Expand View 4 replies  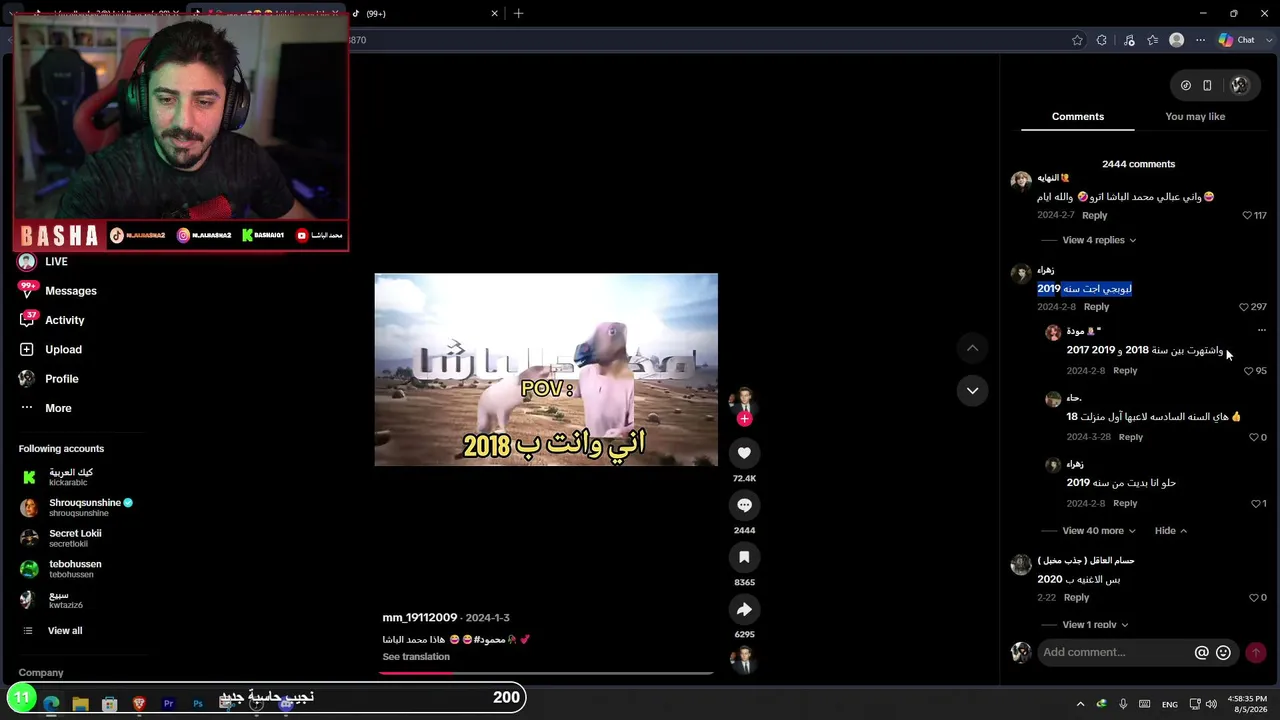pos(1099,240)
